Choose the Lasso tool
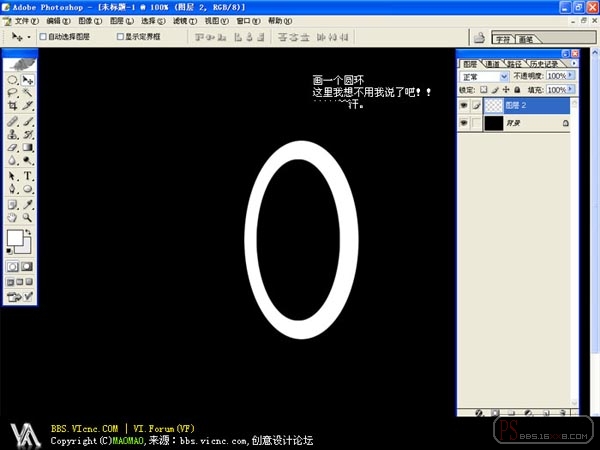 tap(13, 92)
